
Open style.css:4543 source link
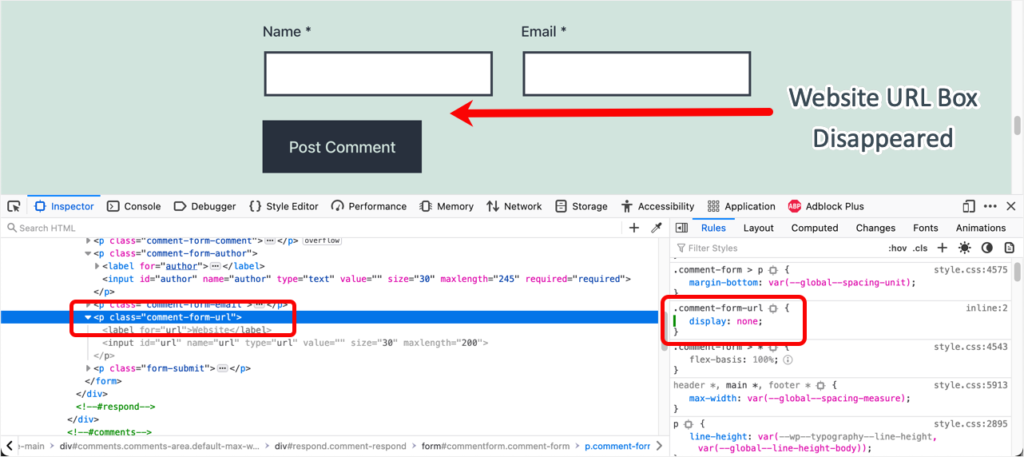coord(970,347)
